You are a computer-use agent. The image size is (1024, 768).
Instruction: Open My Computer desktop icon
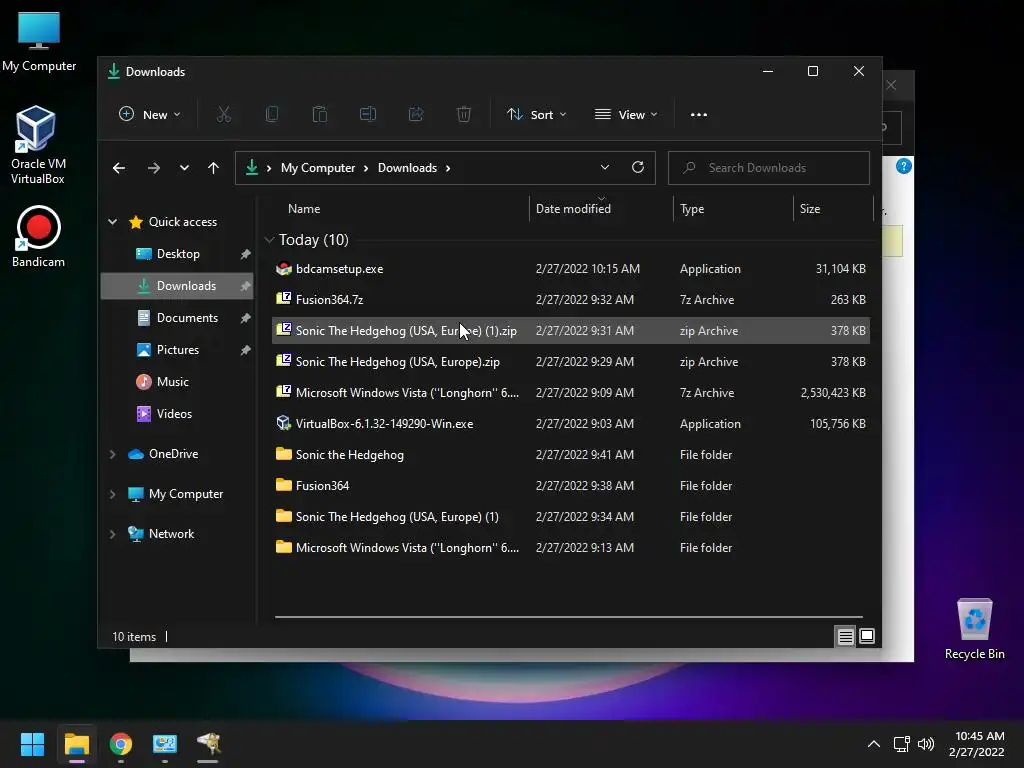click(x=39, y=42)
